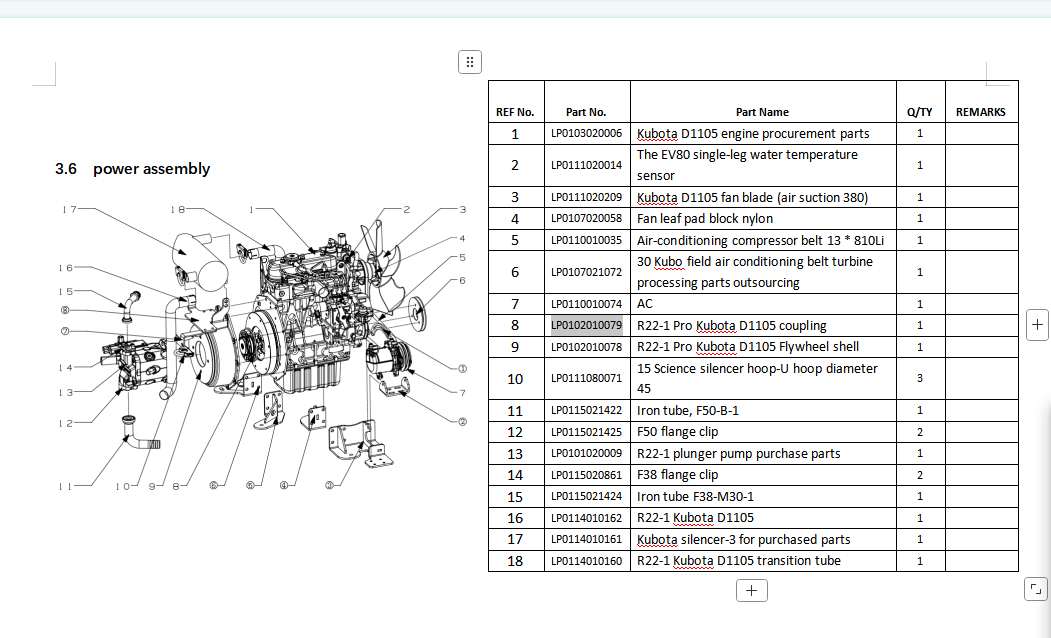This screenshot has height=638, width=1051.
Task: Click the table move handle icon
Action: point(470,62)
